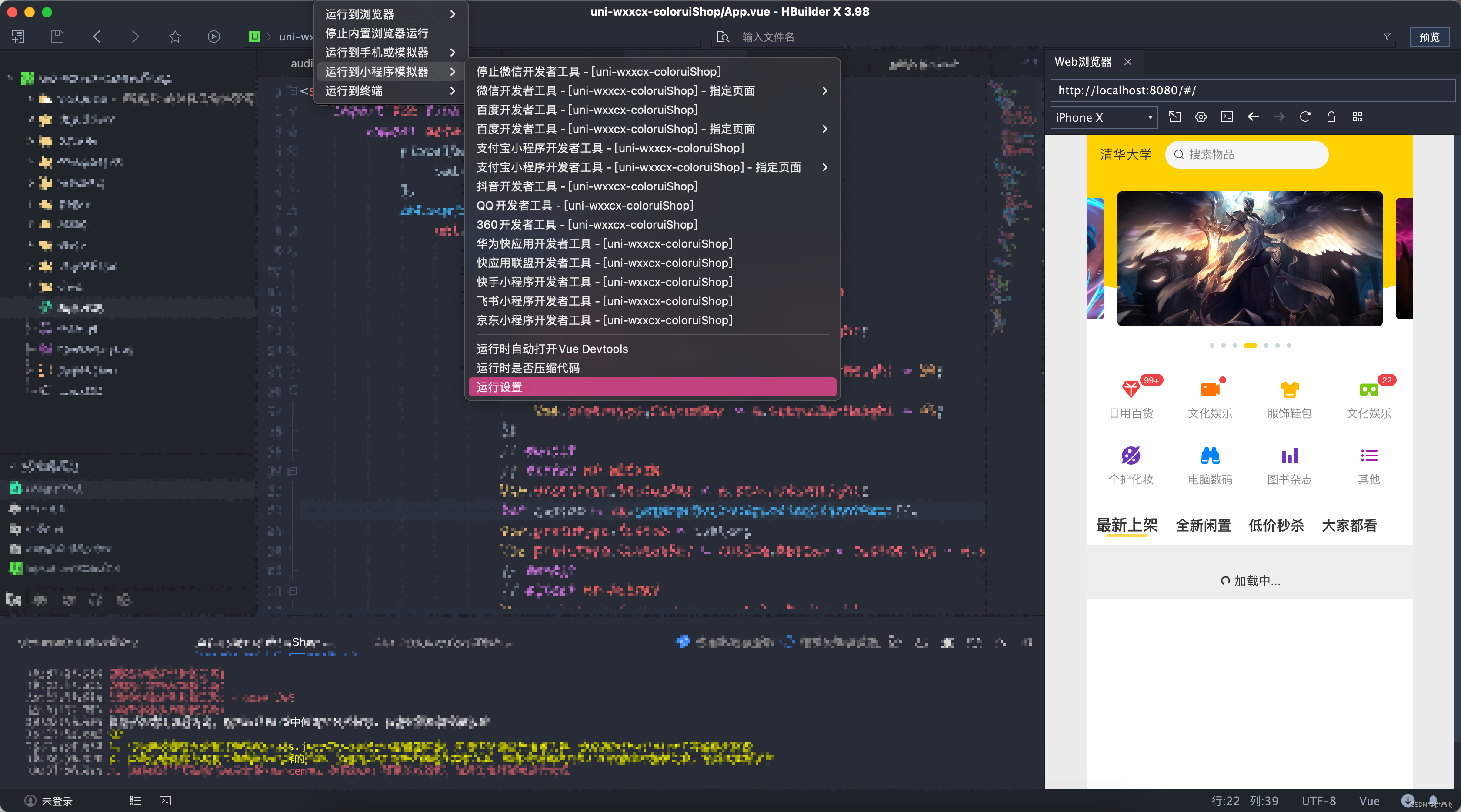
Task: Select 飞书小程序开发者工具 menu item
Action: click(652, 301)
